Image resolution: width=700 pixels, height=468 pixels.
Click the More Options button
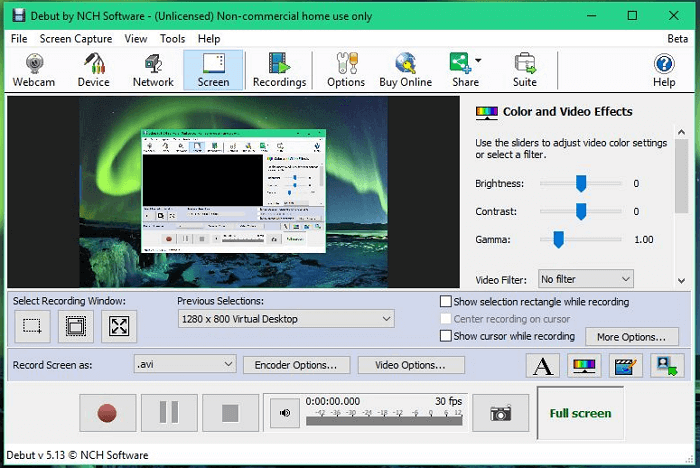(x=632, y=337)
